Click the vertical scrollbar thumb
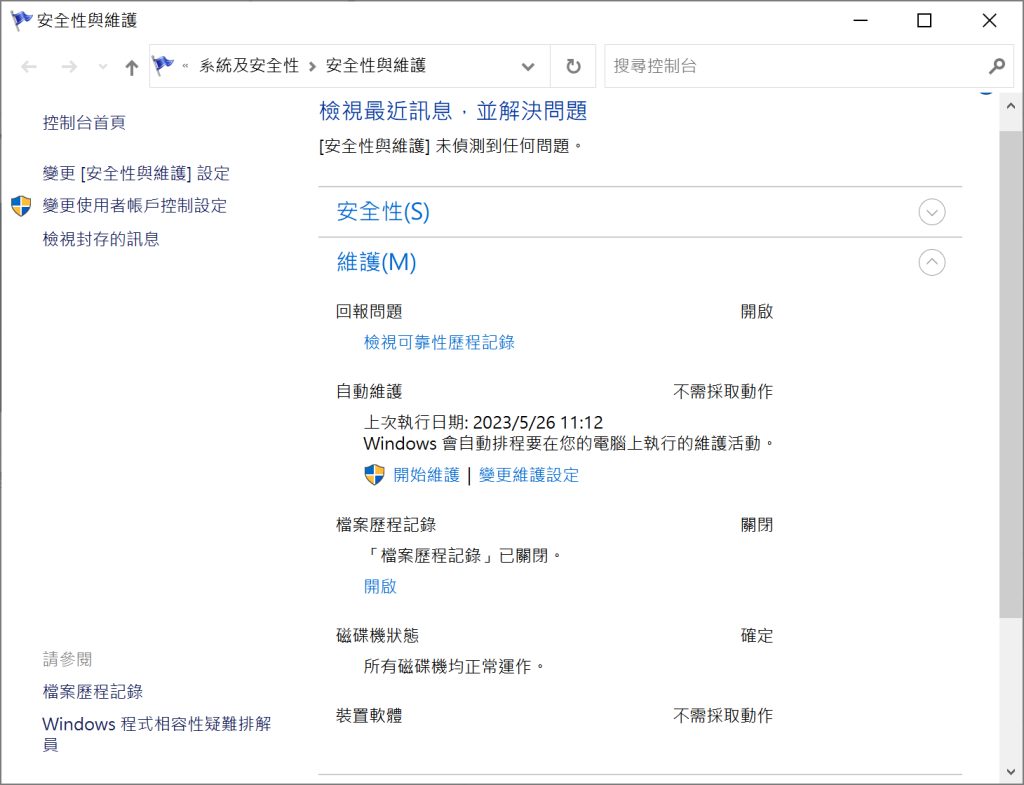Screen dimensions: 1024x785 point(1011,373)
